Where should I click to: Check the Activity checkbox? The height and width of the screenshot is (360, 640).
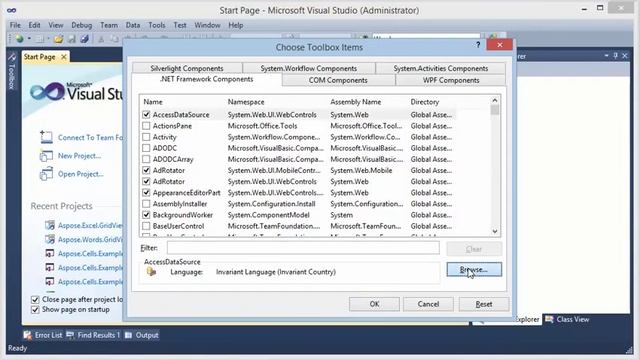[146, 137]
